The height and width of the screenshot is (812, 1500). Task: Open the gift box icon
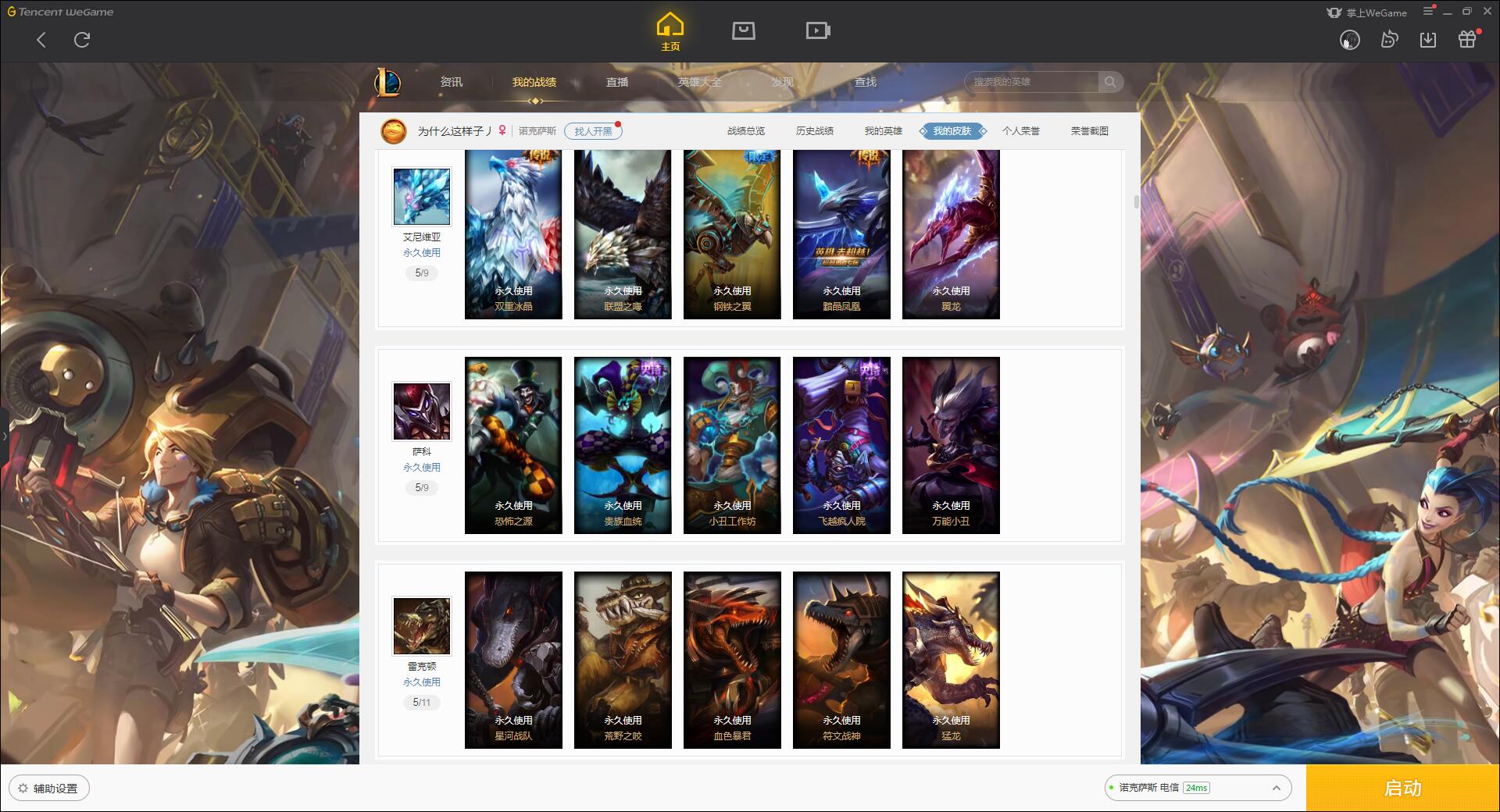[x=1467, y=40]
